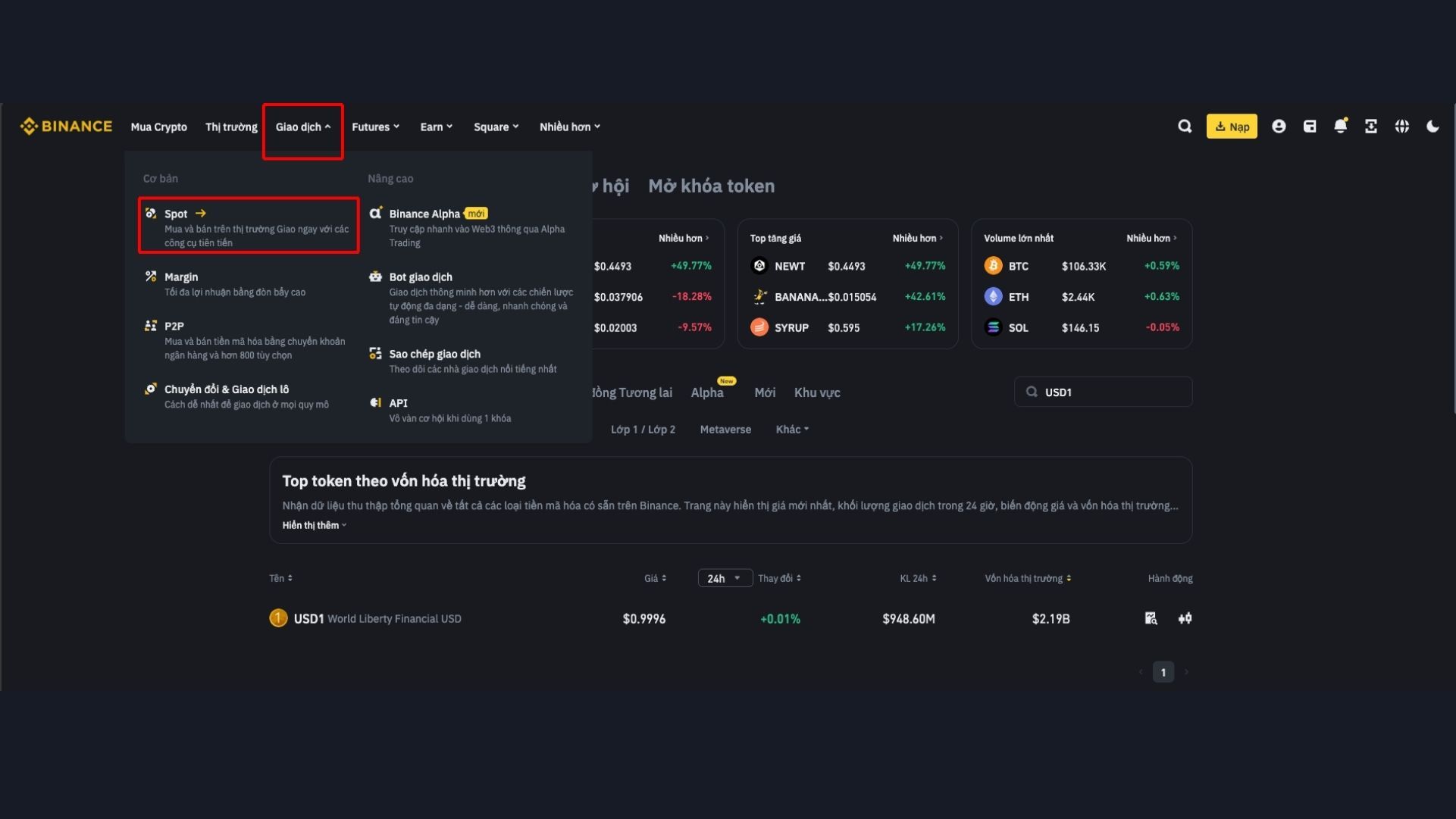Image resolution: width=1456 pixels, height=819 pixels.
Task: Click the QR download icon
Action: (1371, 127)
